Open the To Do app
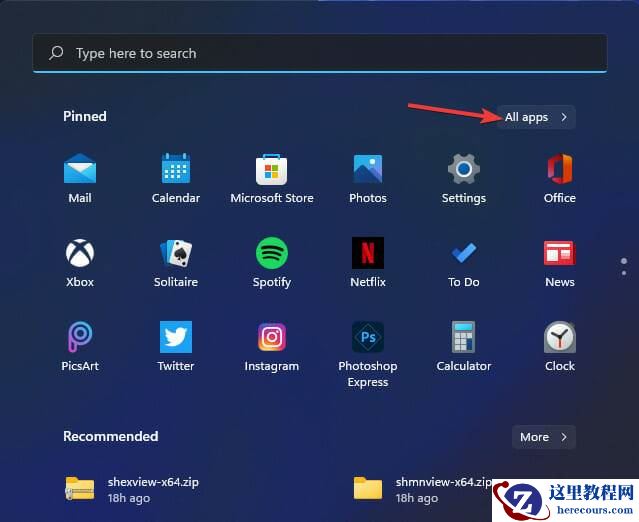Image resolution: width=639 pixels, height=522 pixels. [x=464, y=263]
